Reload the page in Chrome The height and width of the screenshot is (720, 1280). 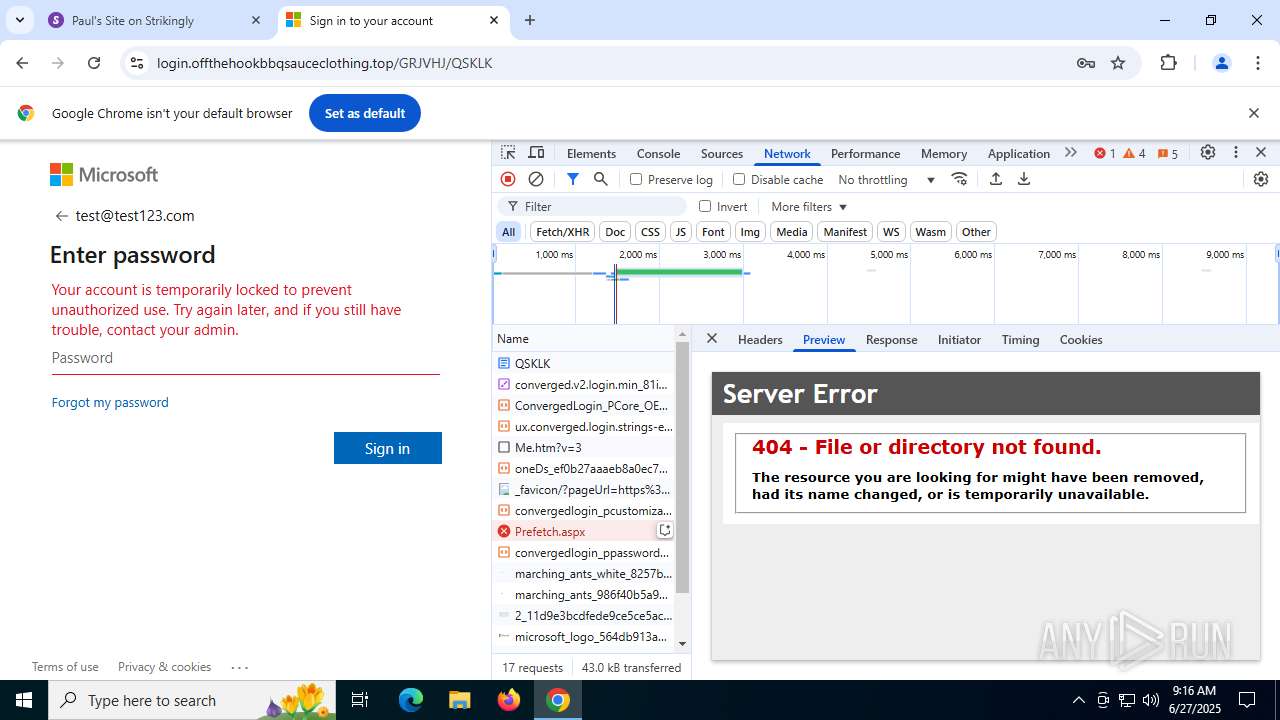click(x=94, y=63)
